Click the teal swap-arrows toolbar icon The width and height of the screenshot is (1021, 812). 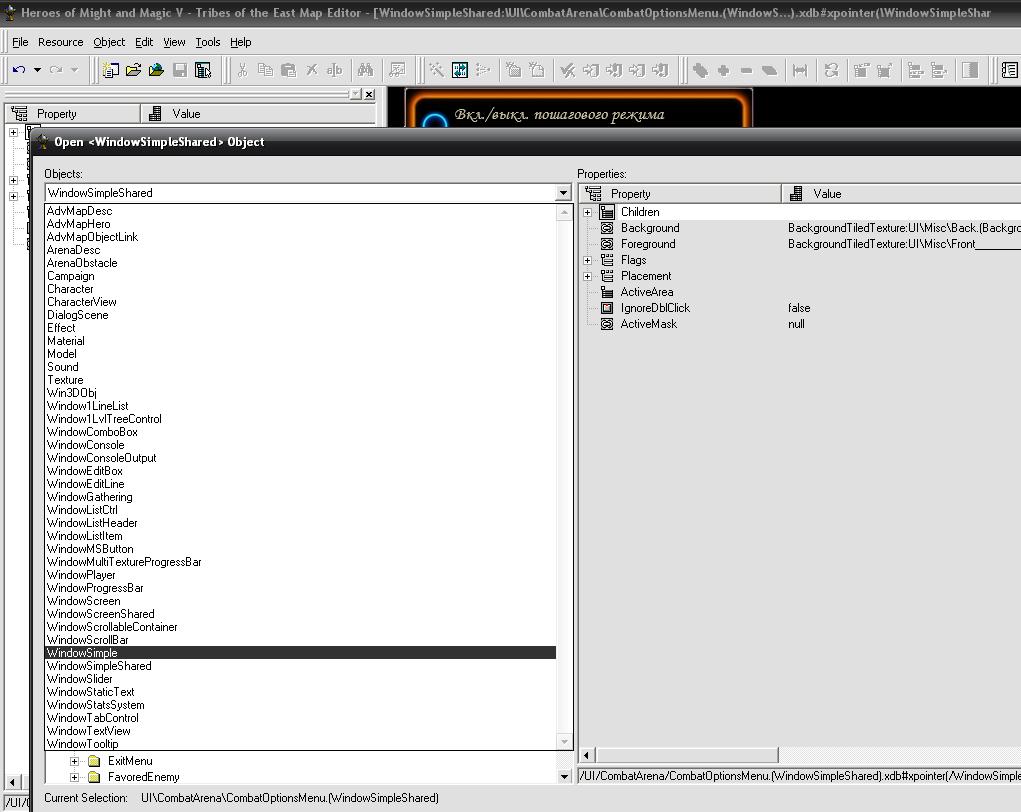(460, 70)
